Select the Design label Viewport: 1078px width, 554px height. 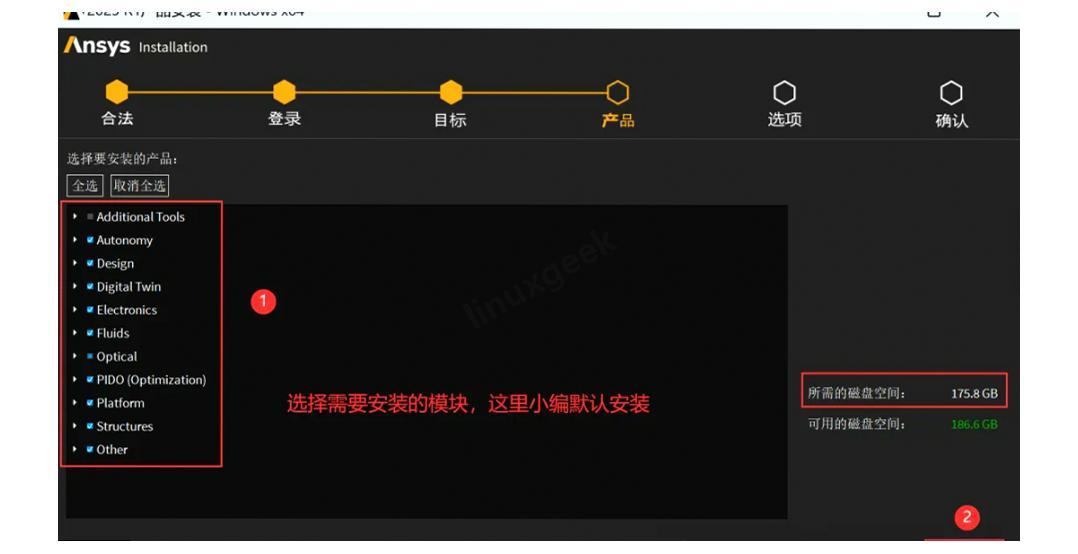[x=116, y=263]
